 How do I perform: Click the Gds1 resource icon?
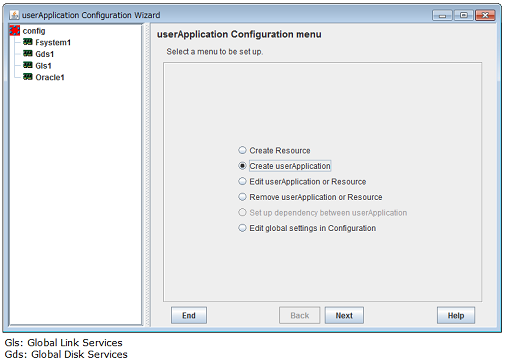pos(28,54)
